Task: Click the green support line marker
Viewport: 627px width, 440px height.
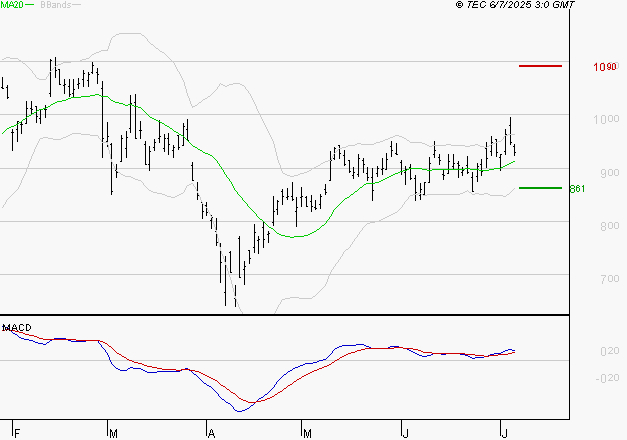Action: click(x=540, y=188)
